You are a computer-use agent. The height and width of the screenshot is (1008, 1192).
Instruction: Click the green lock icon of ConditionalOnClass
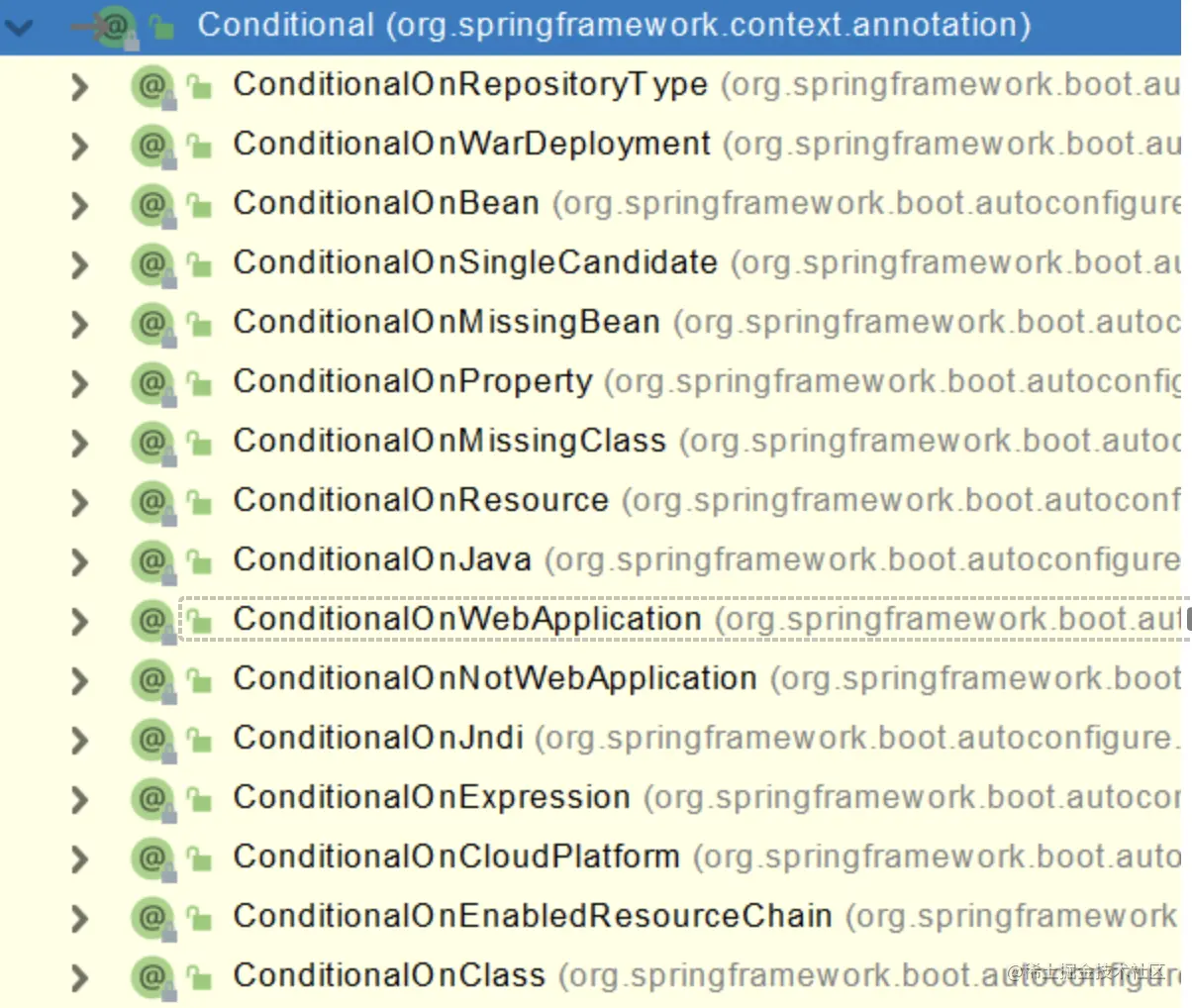coord(200,978)
